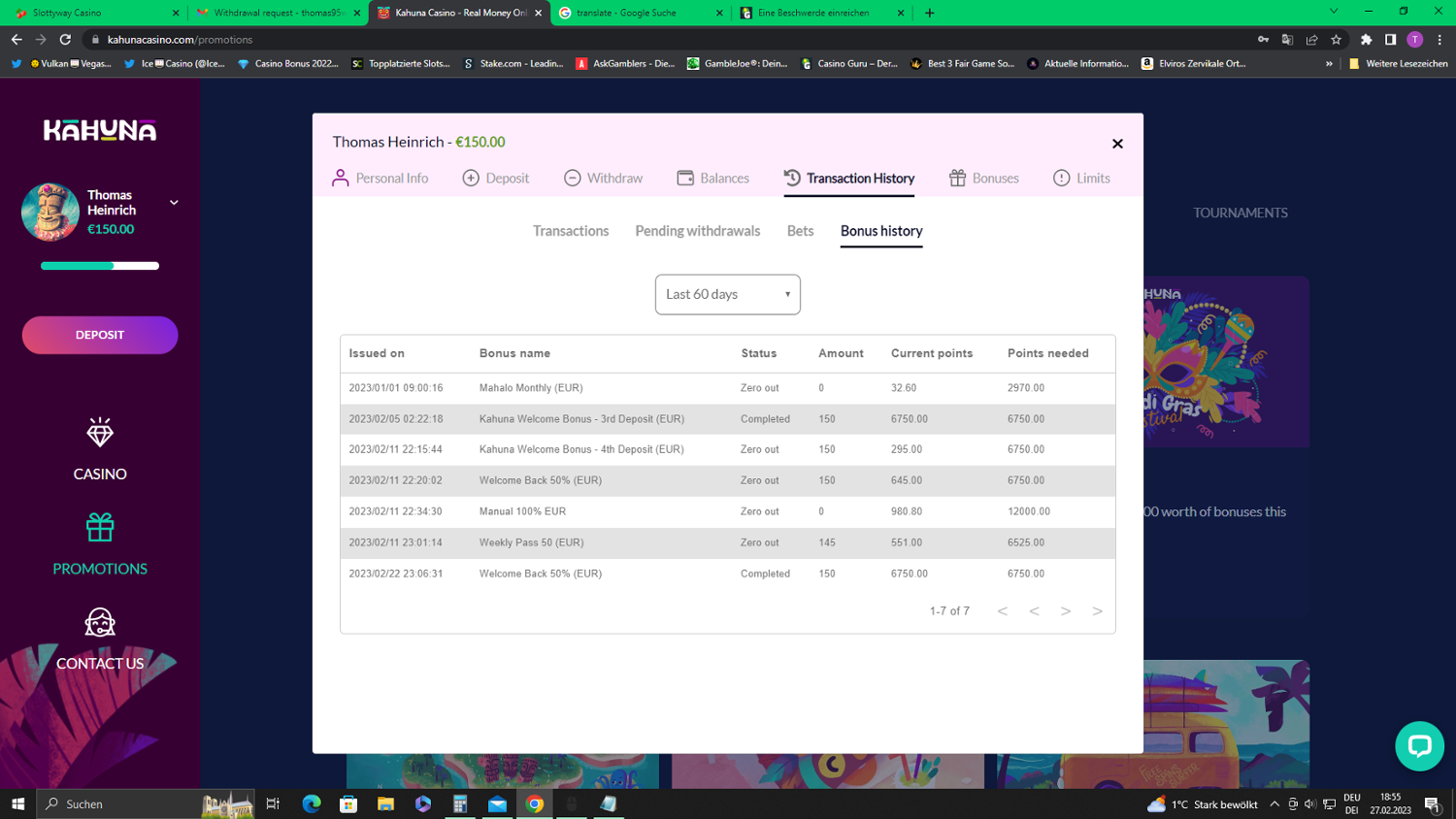The image size is (1456, 819).
Task: Go to next page arrow in pagination
Action: (x=1066, y=611)
